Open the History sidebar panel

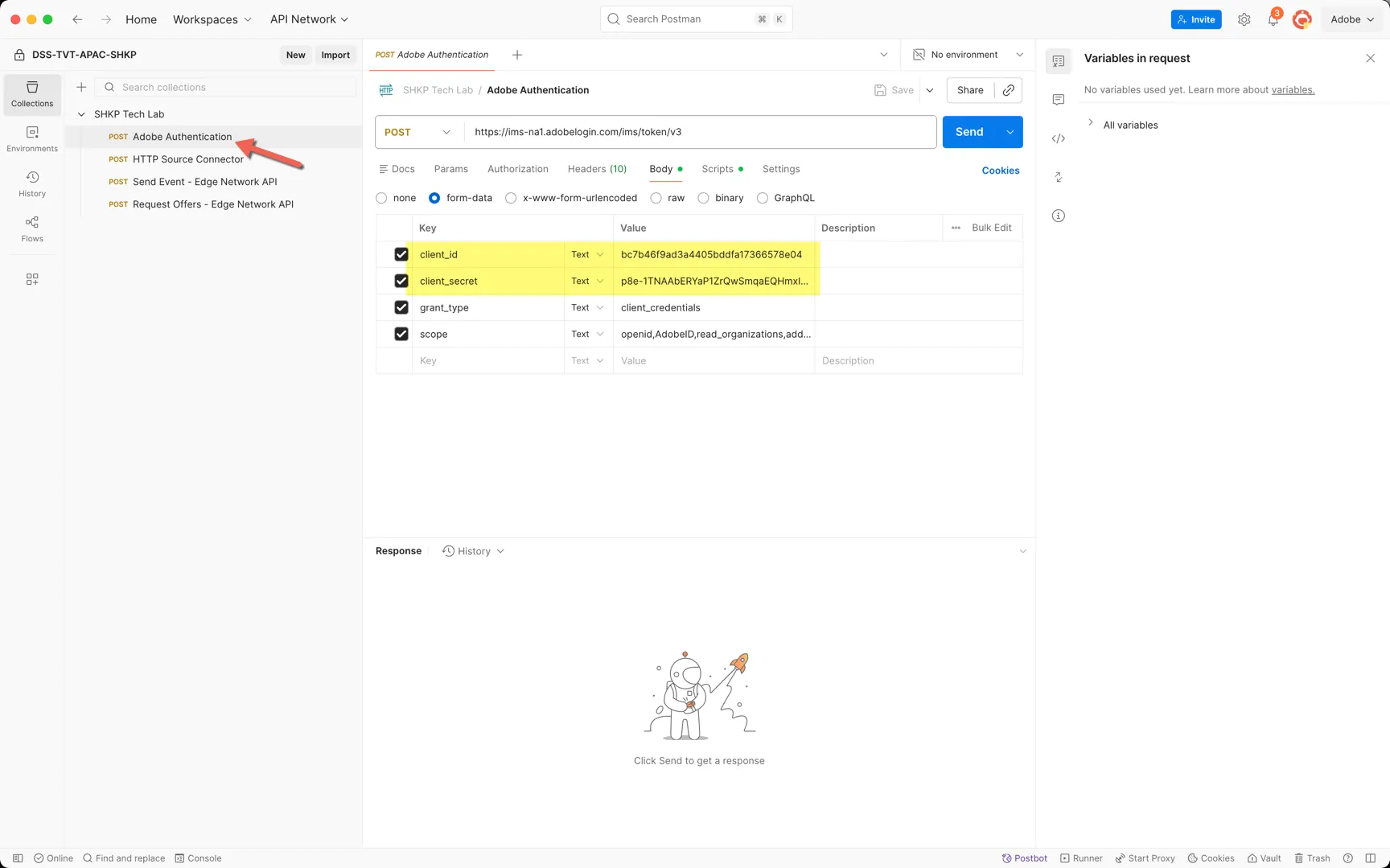click(x=32, y=184)
